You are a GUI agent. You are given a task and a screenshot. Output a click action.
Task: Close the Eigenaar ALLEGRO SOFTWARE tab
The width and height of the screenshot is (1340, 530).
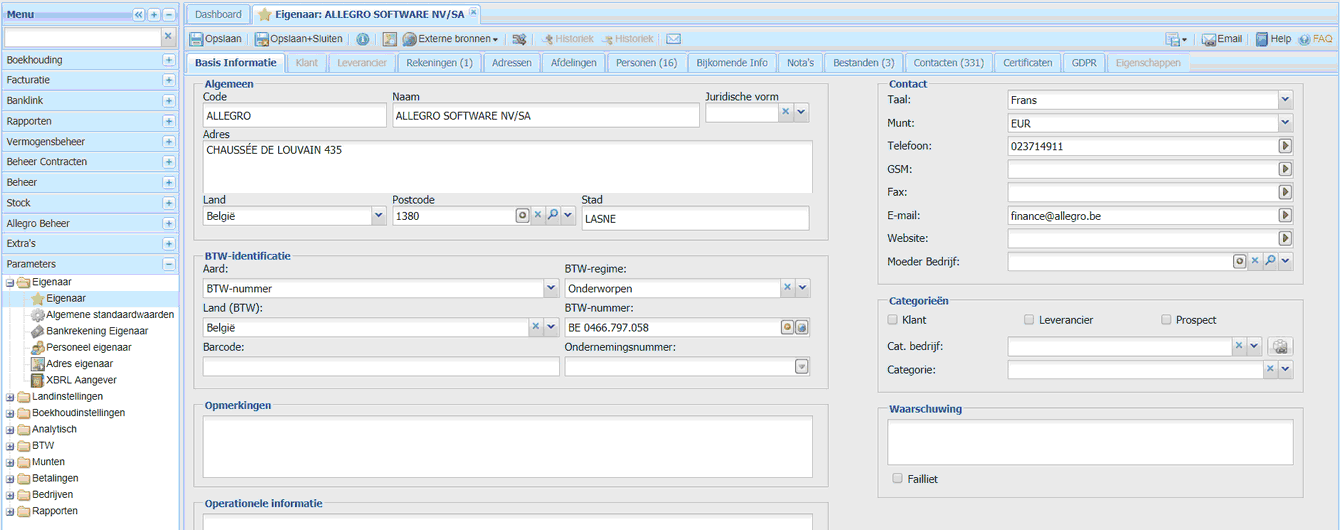pos(473,12)
